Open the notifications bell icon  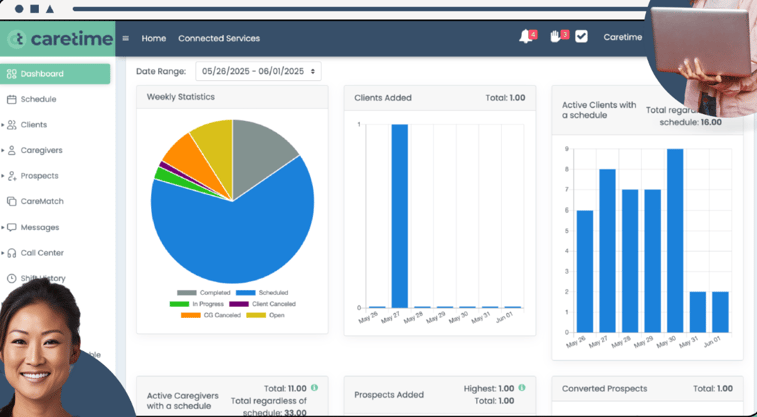point(525,37)
